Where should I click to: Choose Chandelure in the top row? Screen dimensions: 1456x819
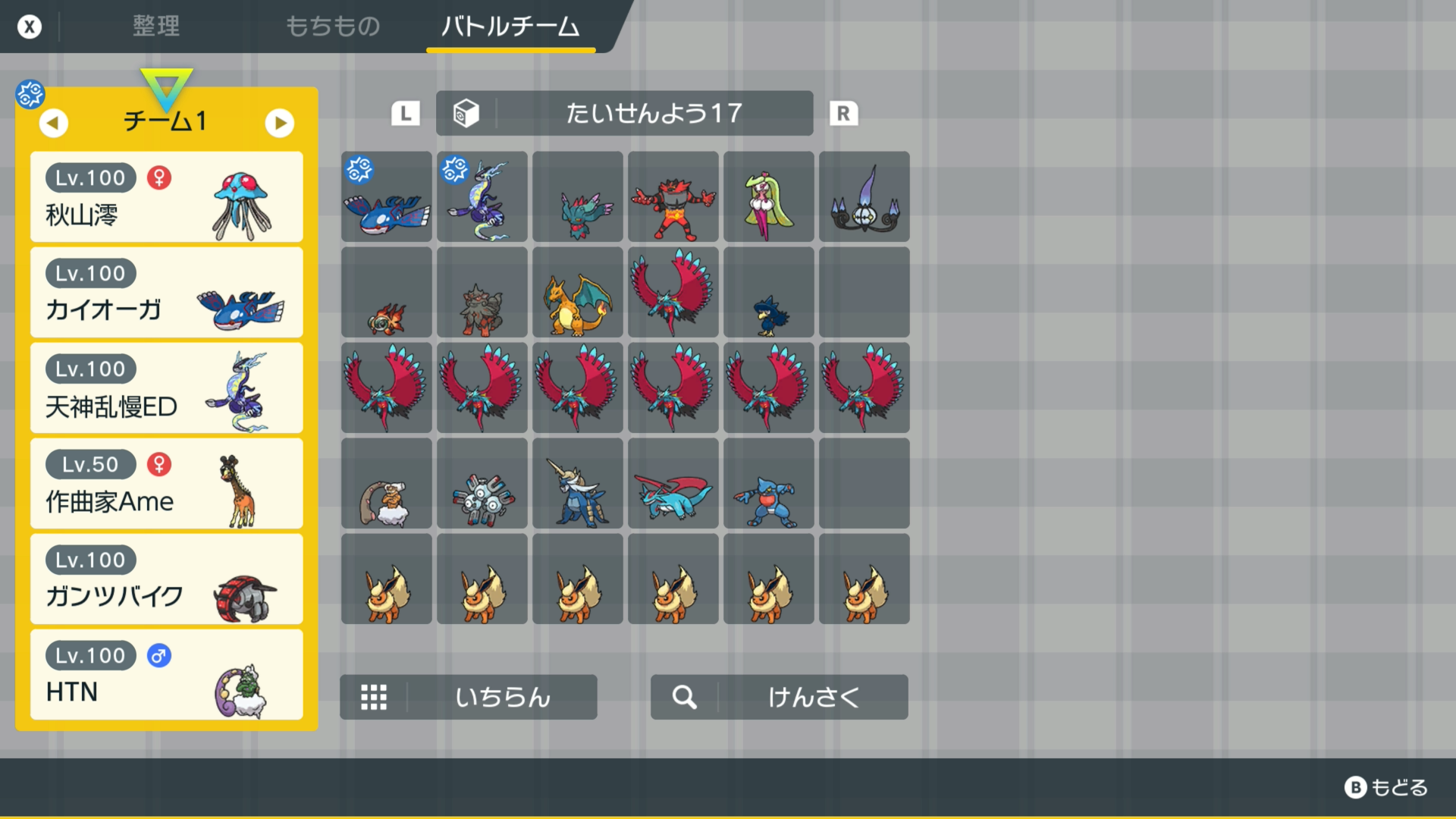pos(864,196)
